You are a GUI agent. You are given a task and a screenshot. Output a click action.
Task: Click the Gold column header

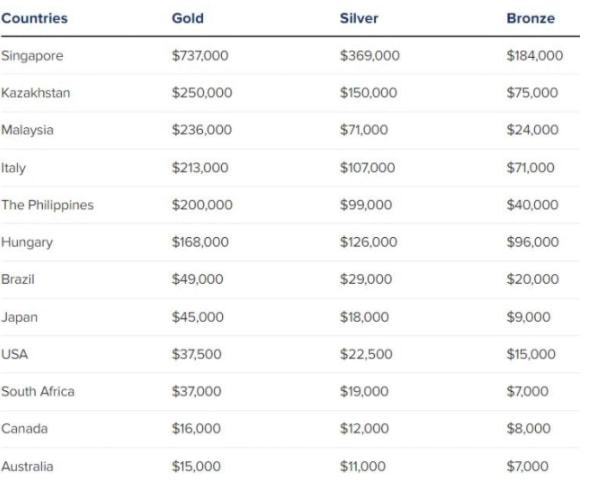click(x=188, y=18)
